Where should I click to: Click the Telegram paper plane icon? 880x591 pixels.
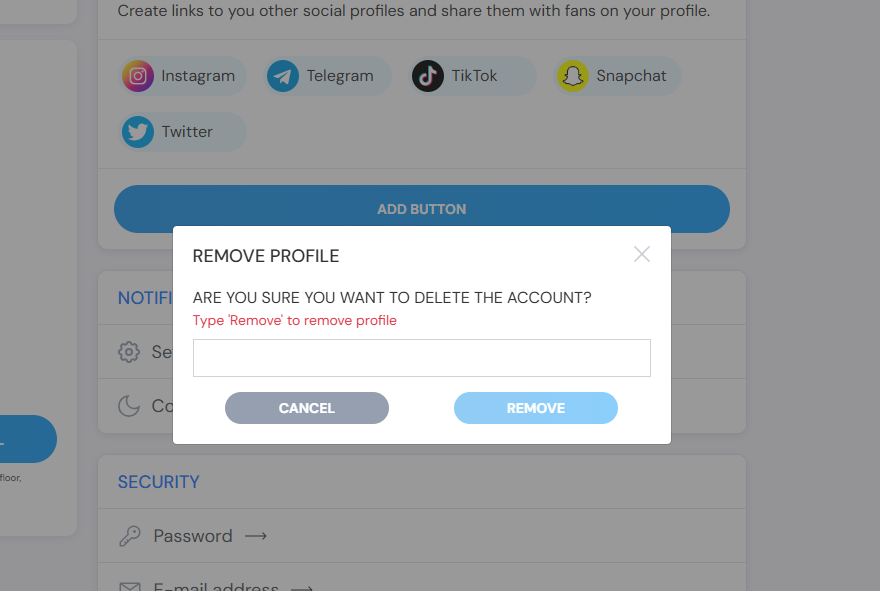pos(283,76)
